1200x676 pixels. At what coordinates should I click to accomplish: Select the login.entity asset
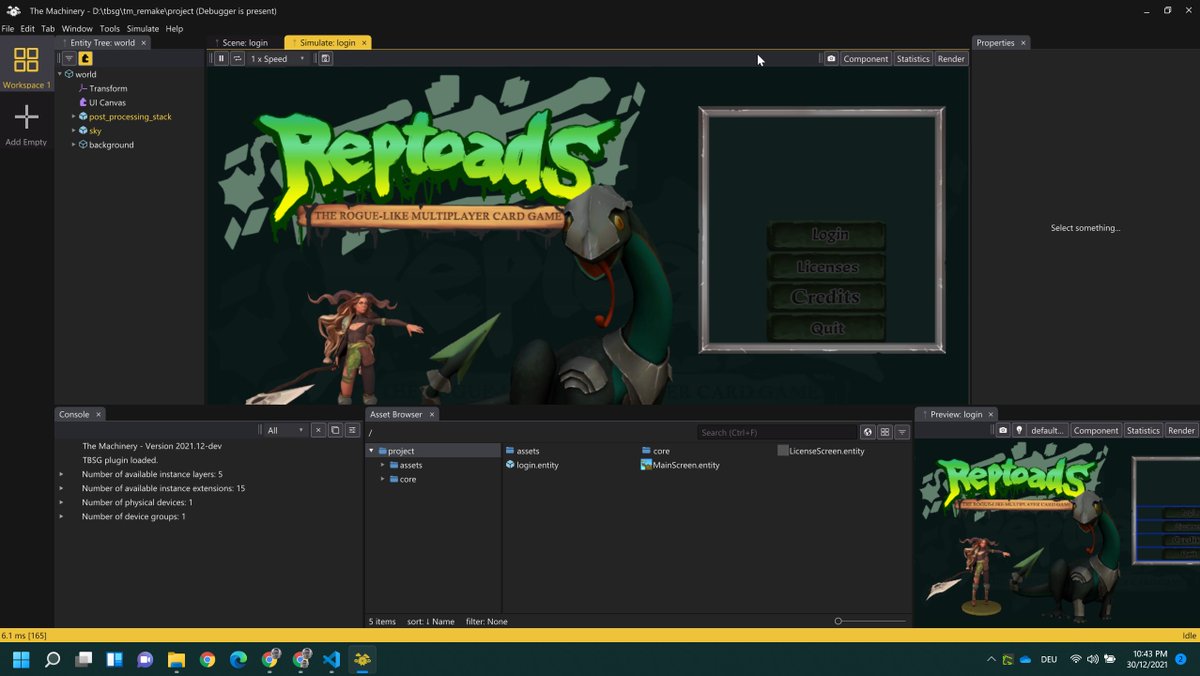(x=532, y=465)
